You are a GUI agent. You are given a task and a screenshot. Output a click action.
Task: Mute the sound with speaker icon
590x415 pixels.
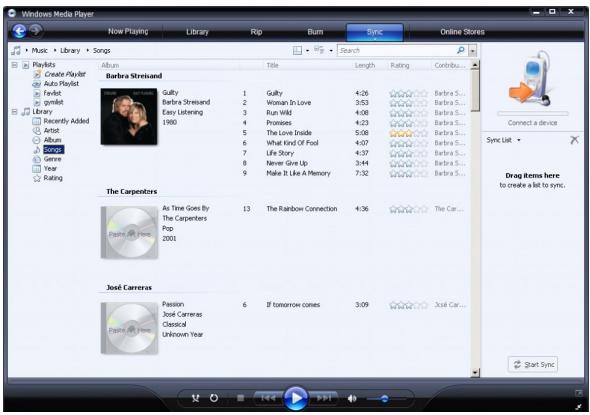pos(352,398)
